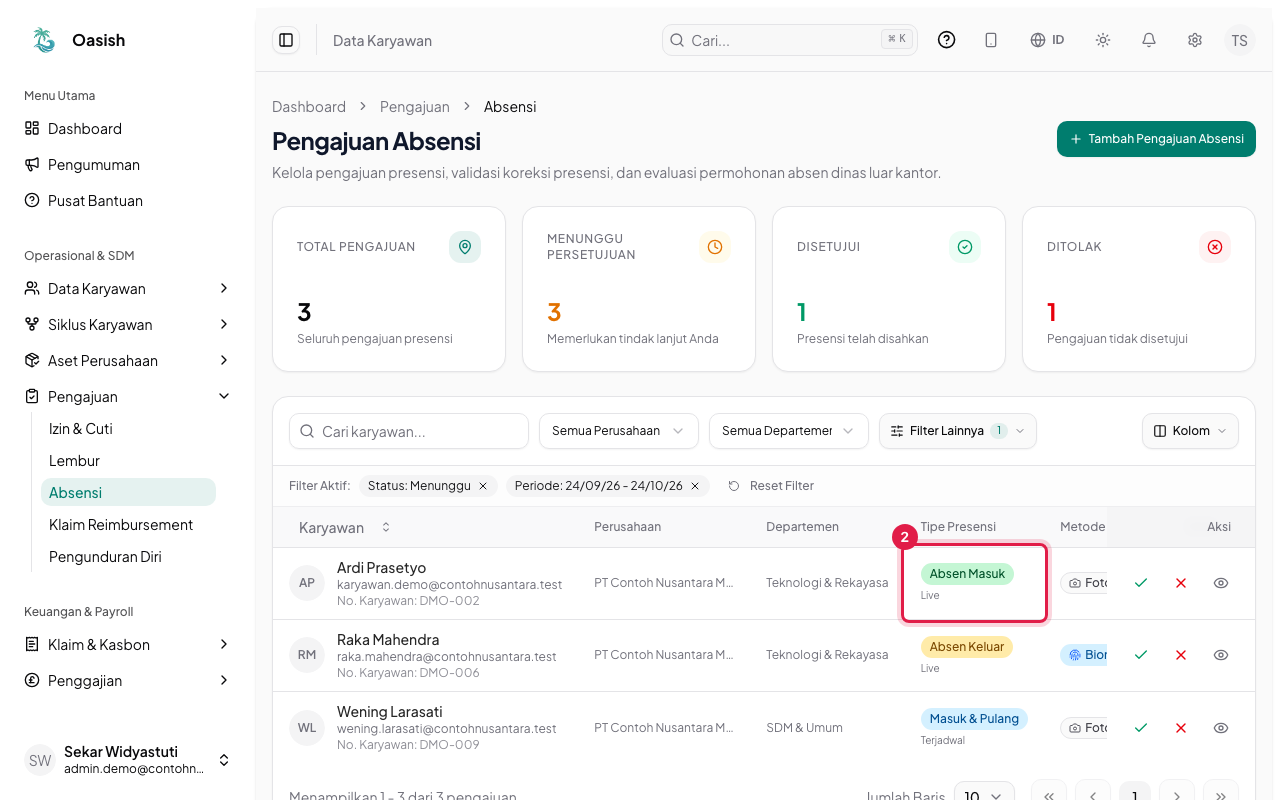
Task: Reject Raka Mahendra's request with red X
Action: (1181, 655)
